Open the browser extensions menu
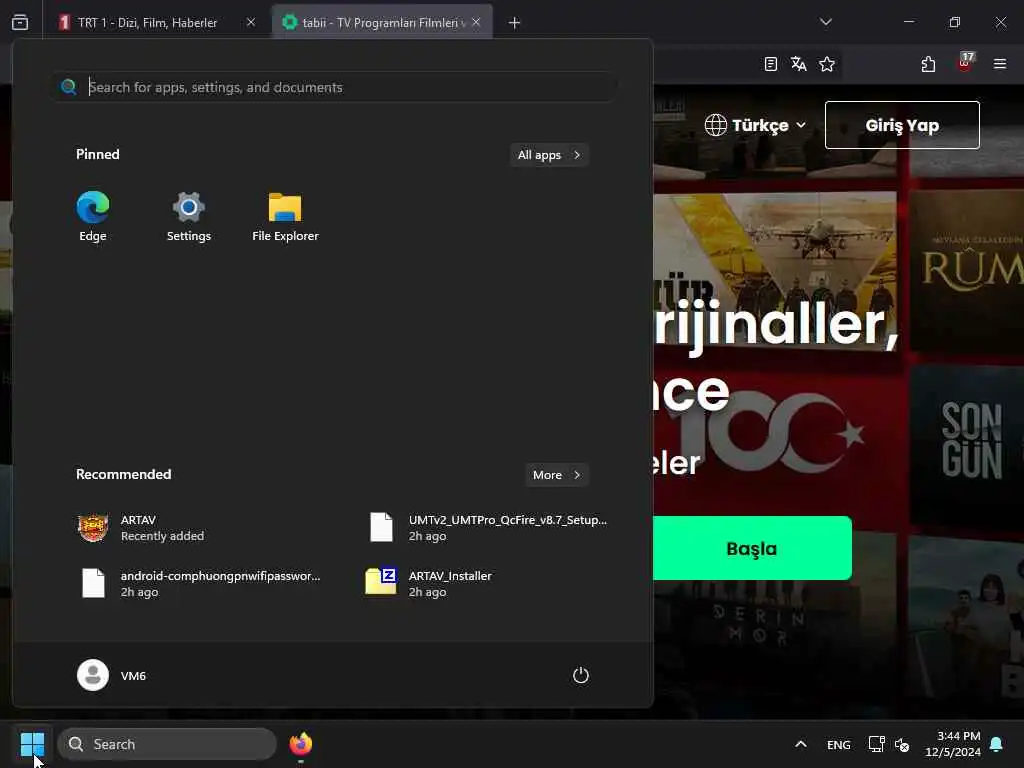The image size is (1024, 768). point(928,64)
